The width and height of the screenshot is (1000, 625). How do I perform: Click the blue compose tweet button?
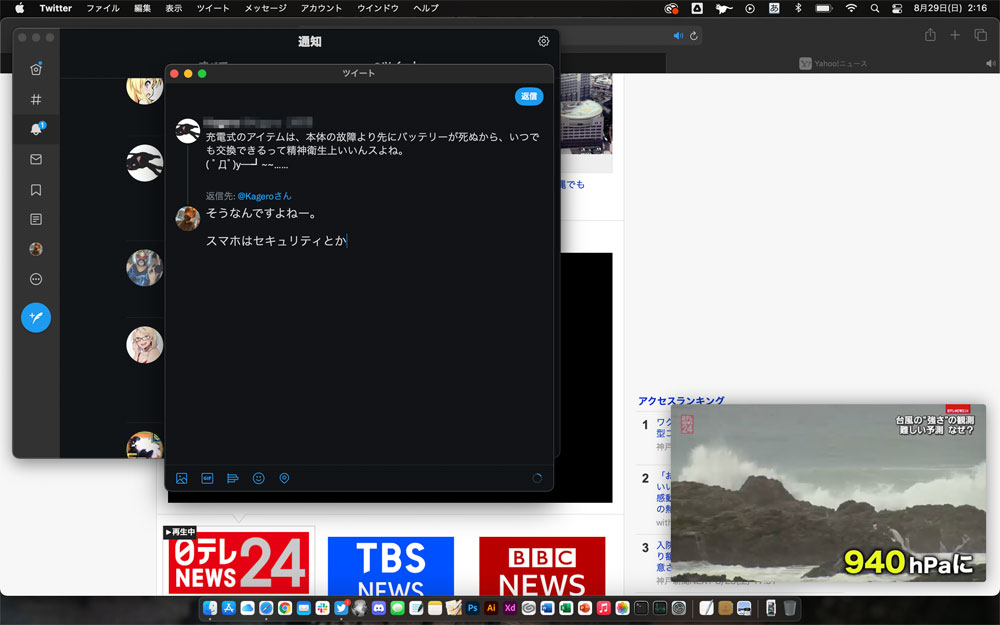[36, 317]
